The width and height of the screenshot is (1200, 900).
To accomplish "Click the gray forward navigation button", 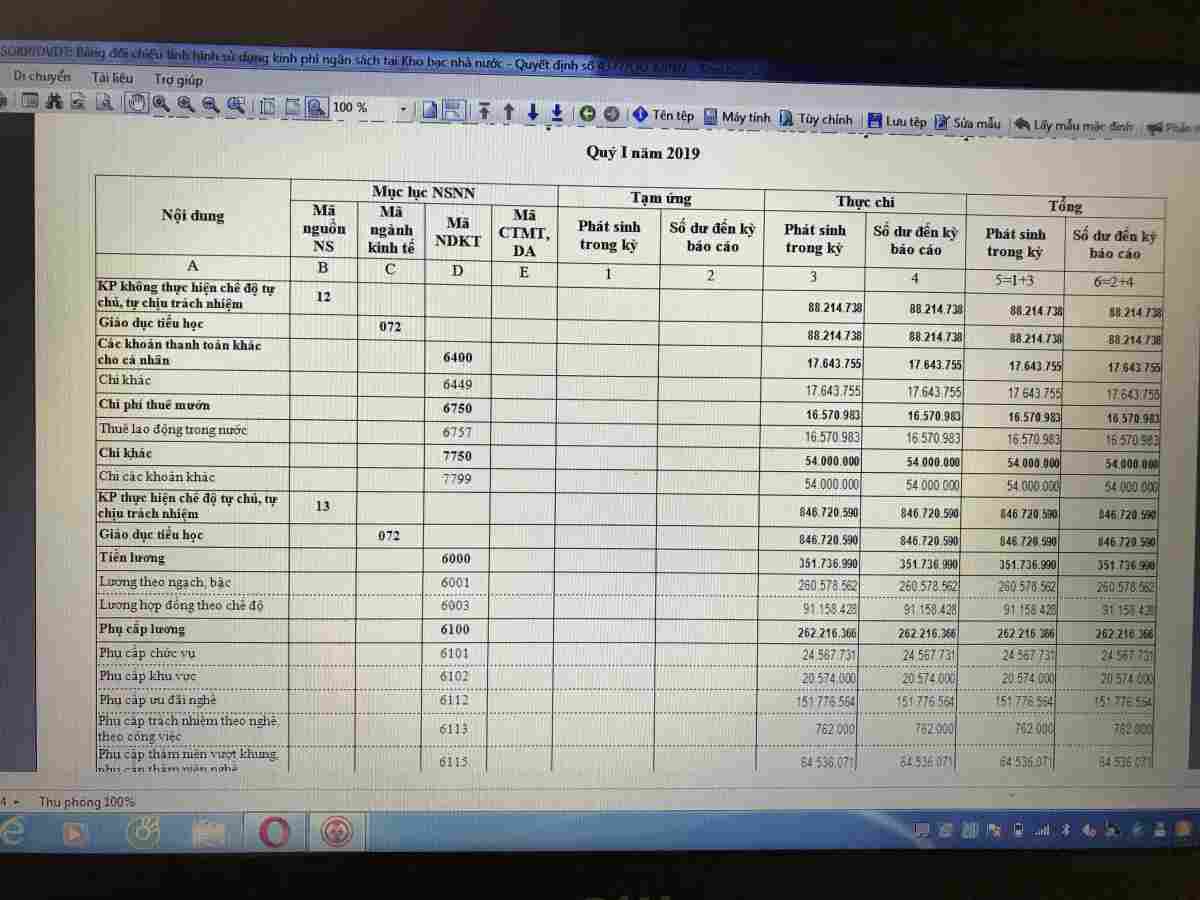I will coord(611,115).
